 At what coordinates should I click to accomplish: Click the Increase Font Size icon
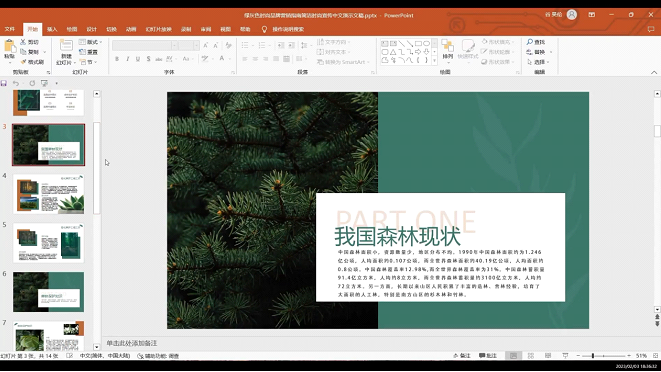pyautogui.click(x=206, y=45)
